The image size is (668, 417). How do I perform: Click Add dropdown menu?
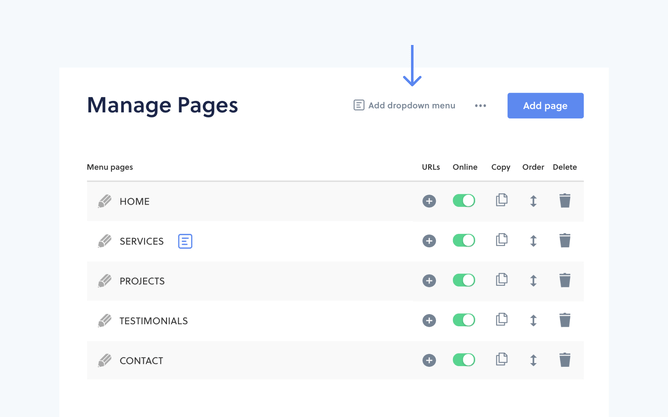click(x=404, y=105)
